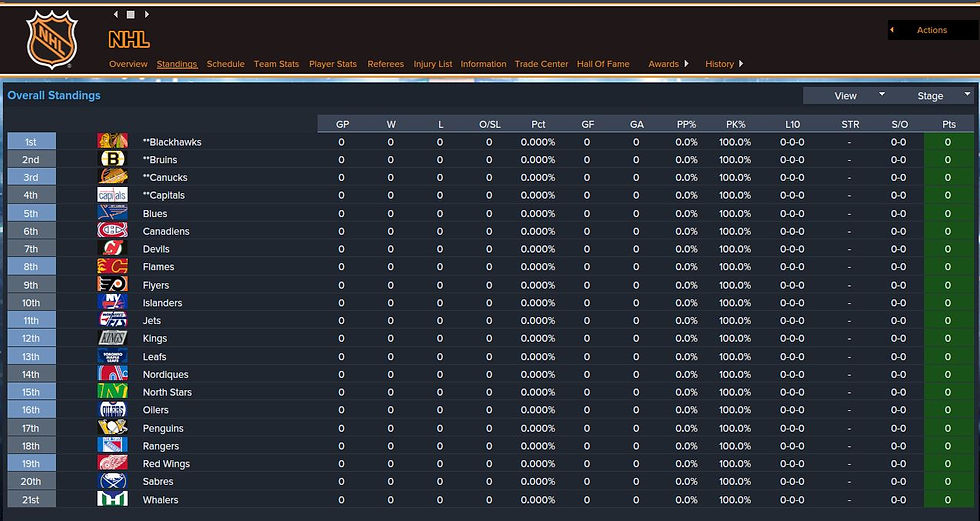This screenshot has width=980, height=521.
Task: Open the Trade Center tab
Action: point(541,64)
